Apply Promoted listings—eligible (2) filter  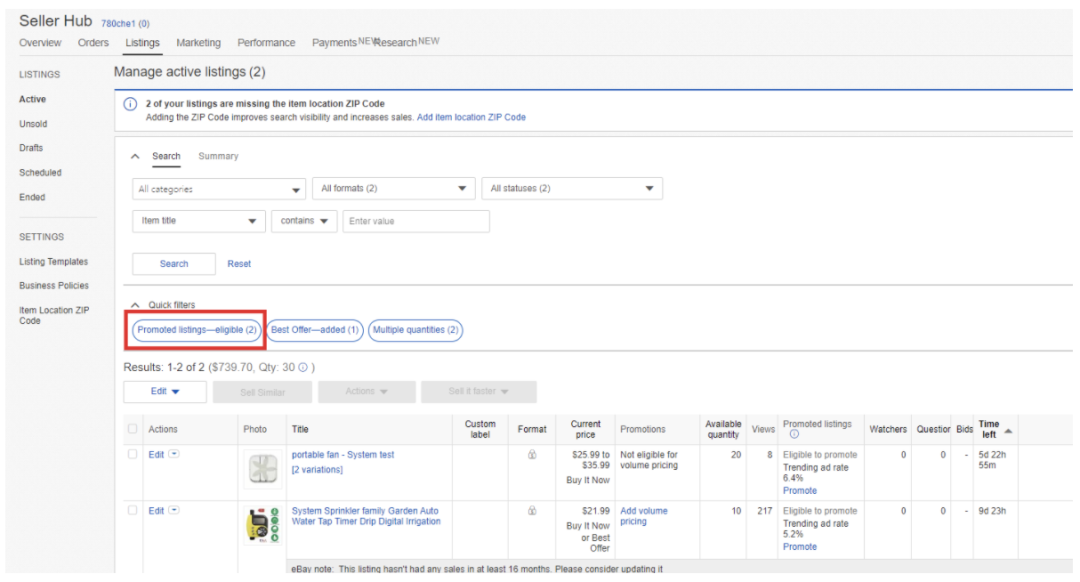click(196, 330)
